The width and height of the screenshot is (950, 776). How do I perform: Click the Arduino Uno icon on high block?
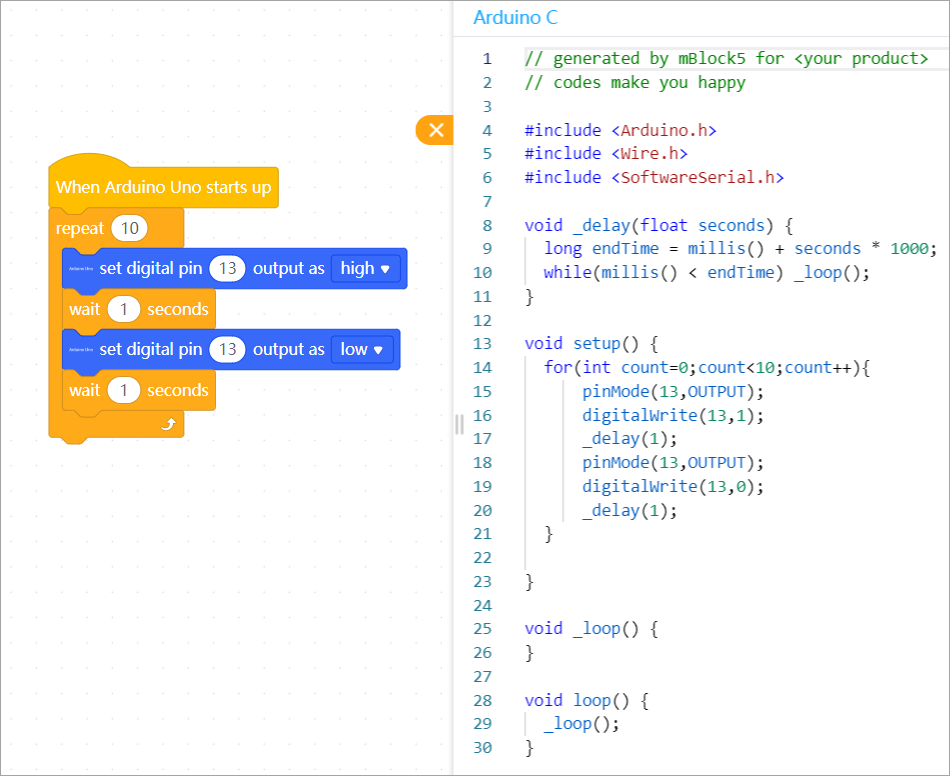coord(81,269)
